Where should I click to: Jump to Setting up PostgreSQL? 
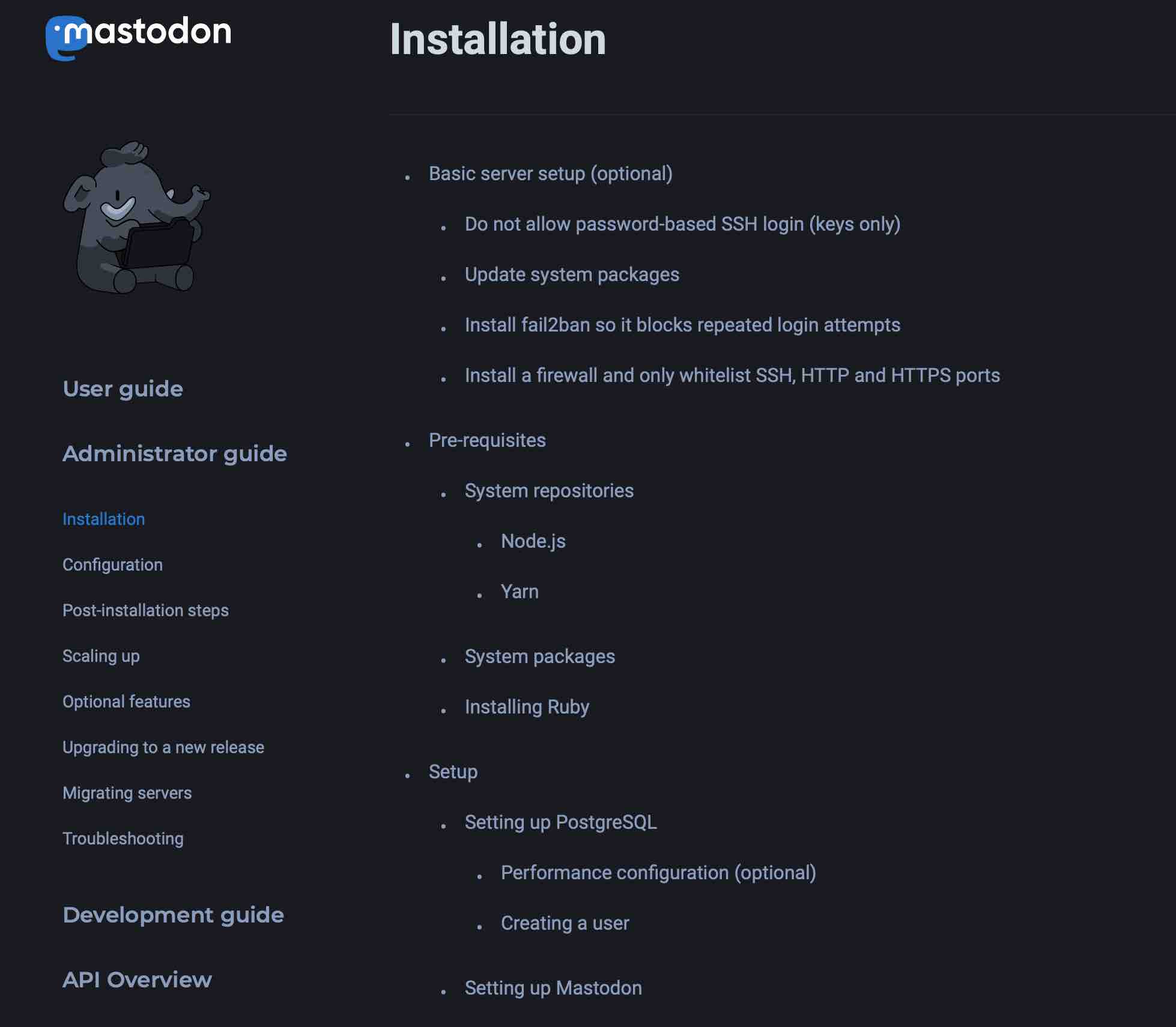pos(560,823)
